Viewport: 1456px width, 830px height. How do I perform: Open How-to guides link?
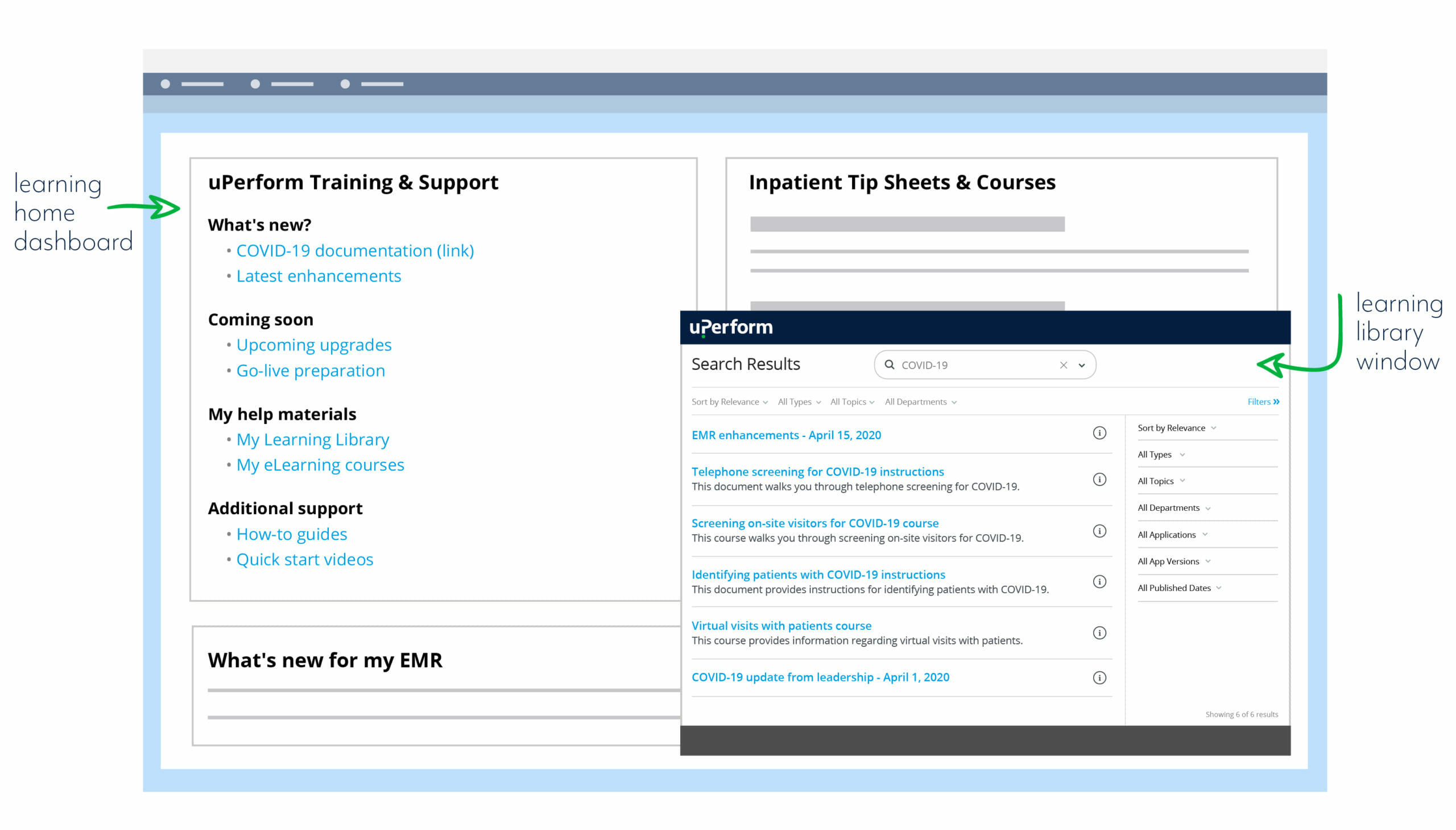(x=292, y=534)
